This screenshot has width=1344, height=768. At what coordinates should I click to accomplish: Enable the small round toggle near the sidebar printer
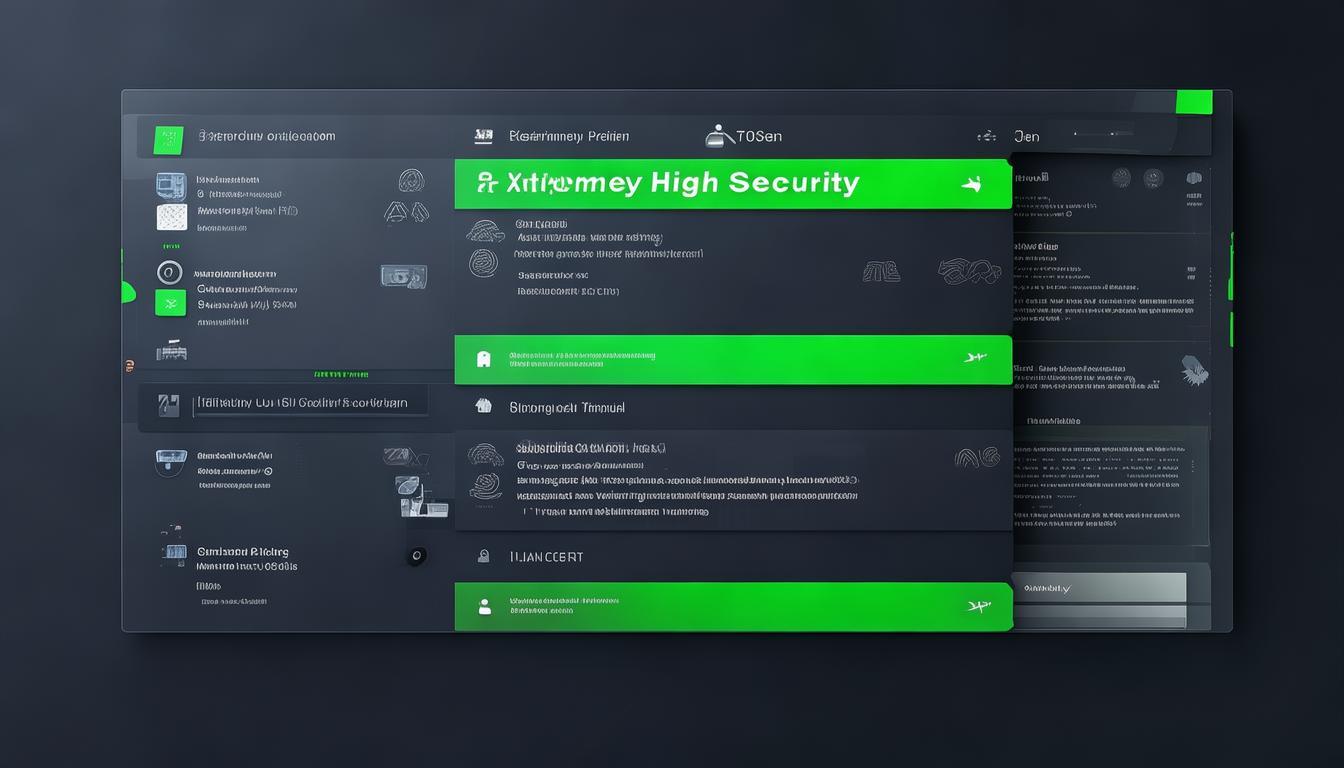coord(415,554)
